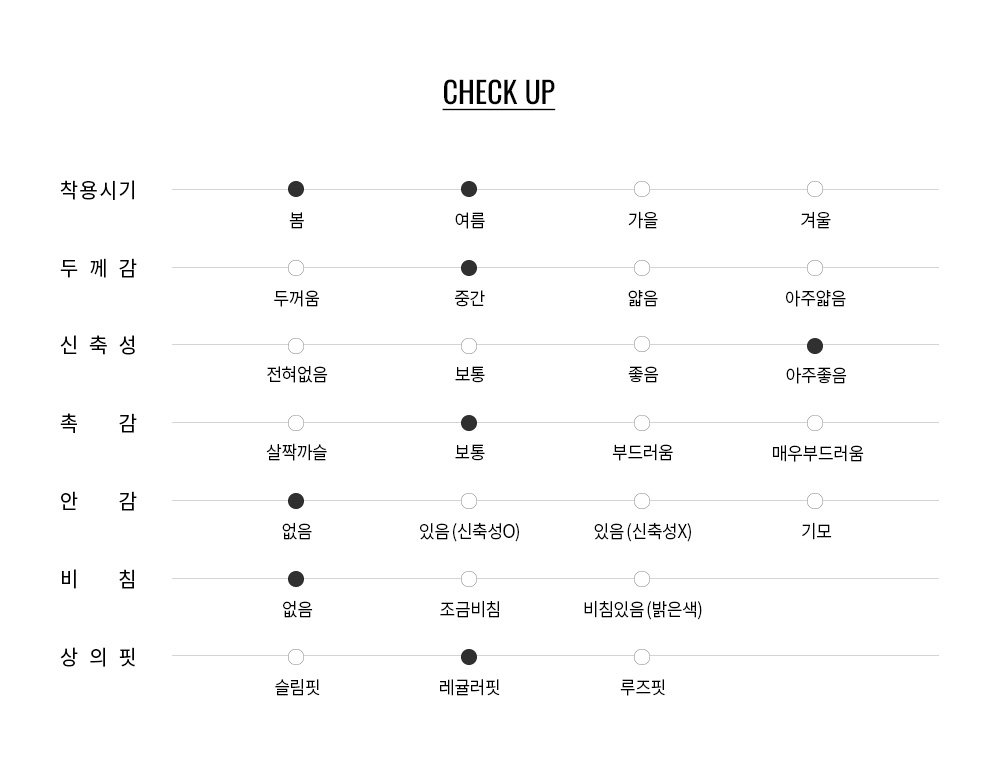
Task: Select the 살짝까슬 texture circle
Action: [296, 423]
